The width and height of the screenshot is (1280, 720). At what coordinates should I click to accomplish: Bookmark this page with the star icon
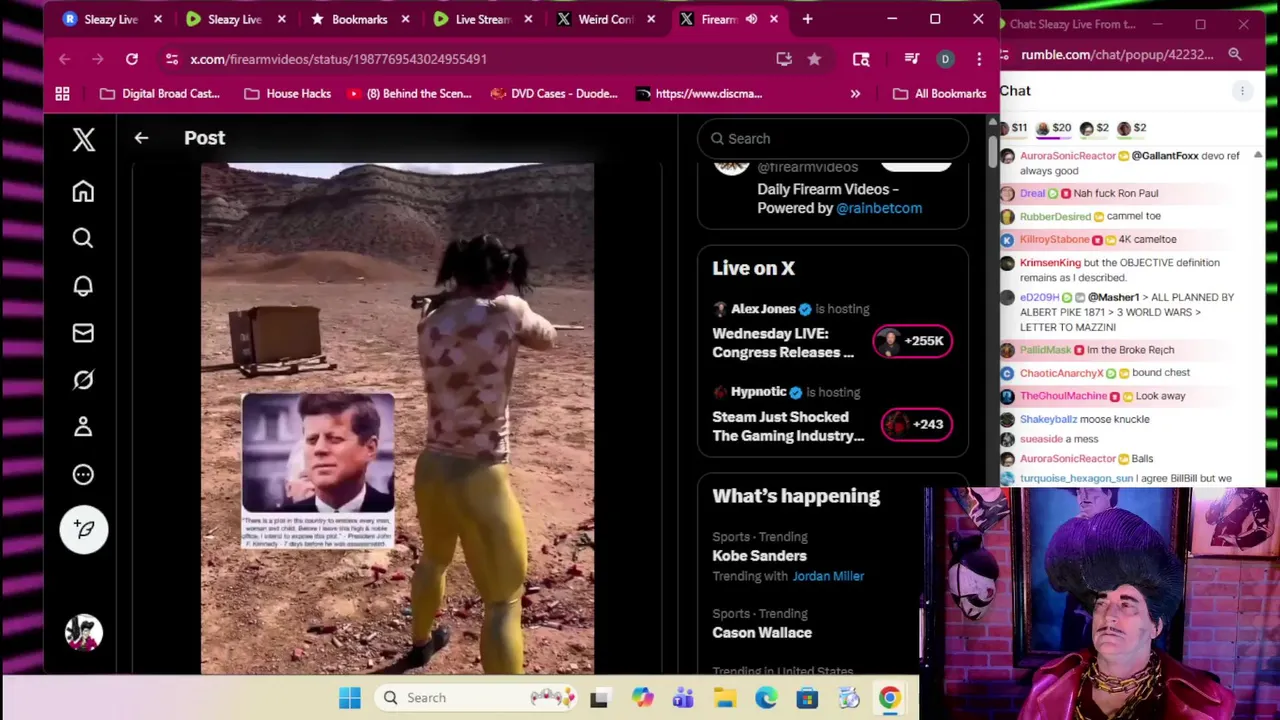[x=814, y=59]
